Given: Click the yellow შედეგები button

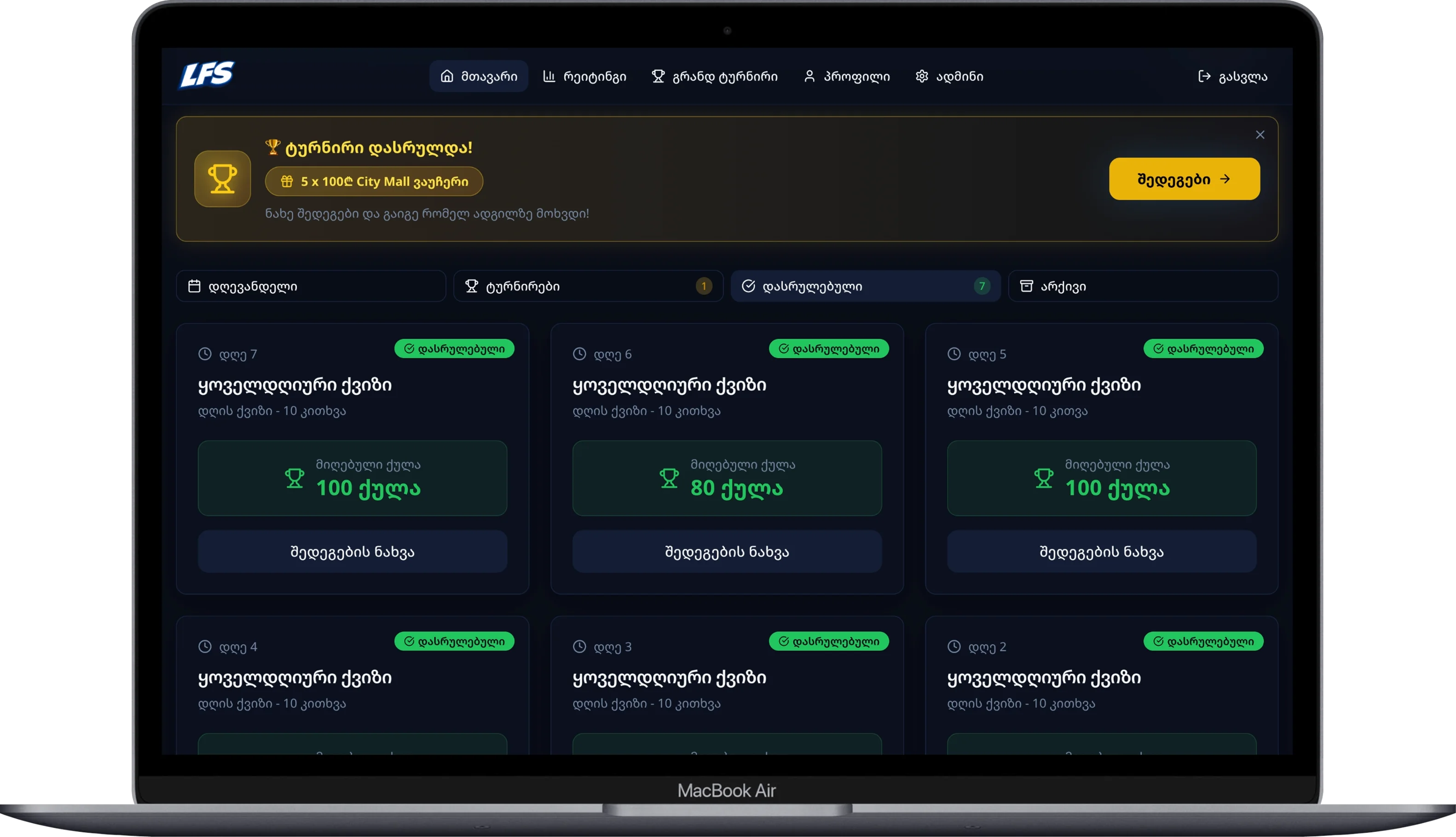Looking at the screenshot, I should click(x=1184, y=179).
